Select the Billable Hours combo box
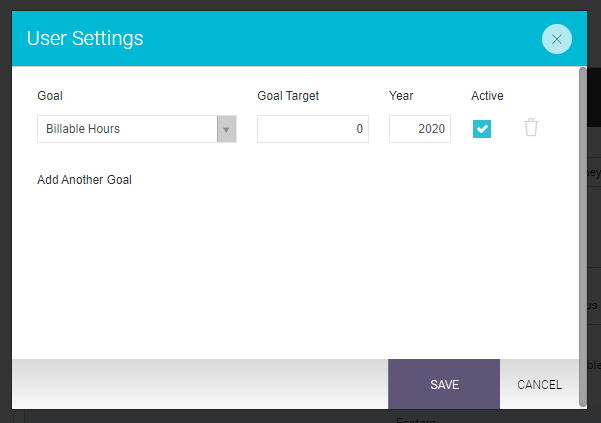The height and width of the screenshot is (423, 601). tap(137, 129)
